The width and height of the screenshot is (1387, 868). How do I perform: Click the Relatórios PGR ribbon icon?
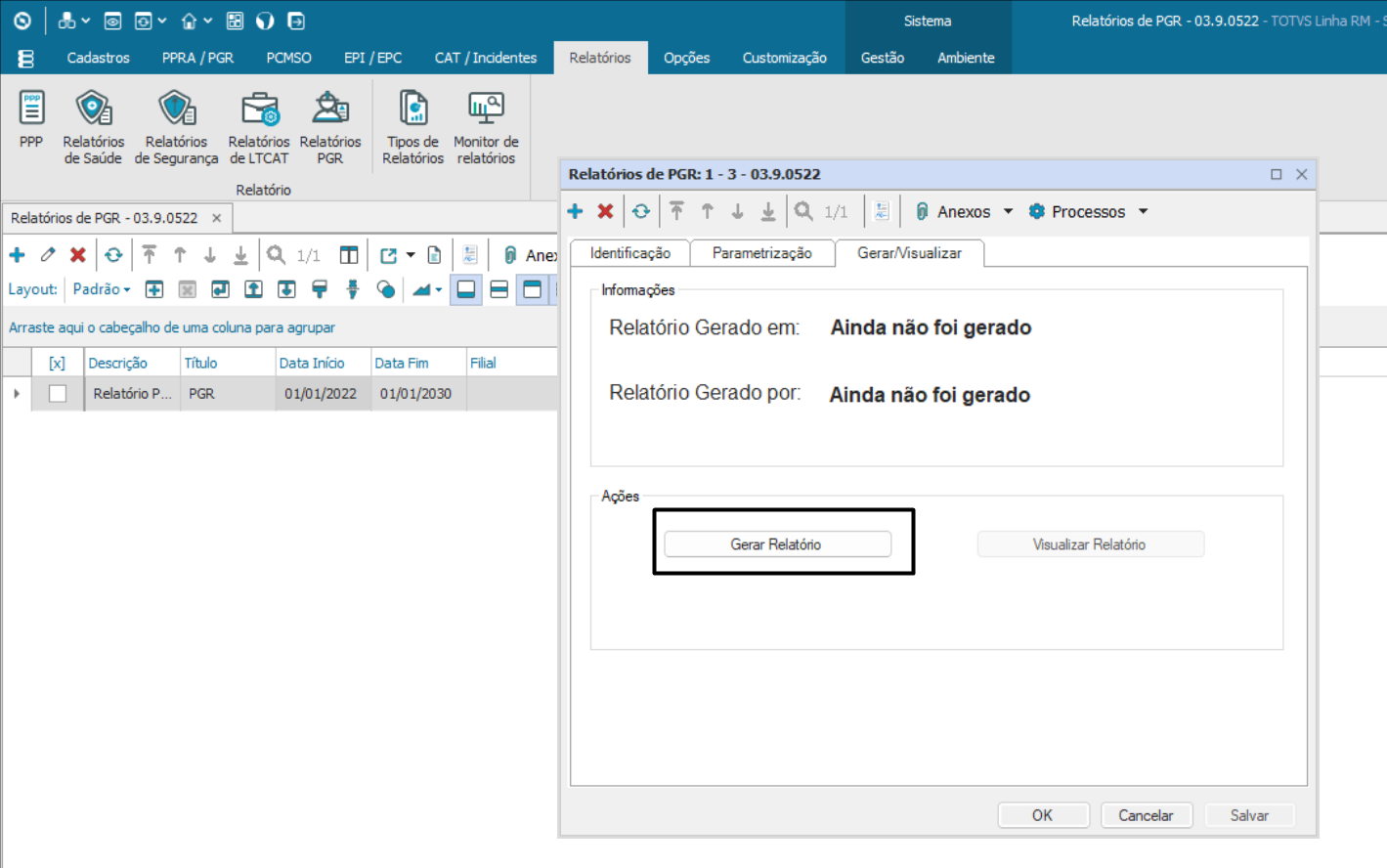point(330,127)
